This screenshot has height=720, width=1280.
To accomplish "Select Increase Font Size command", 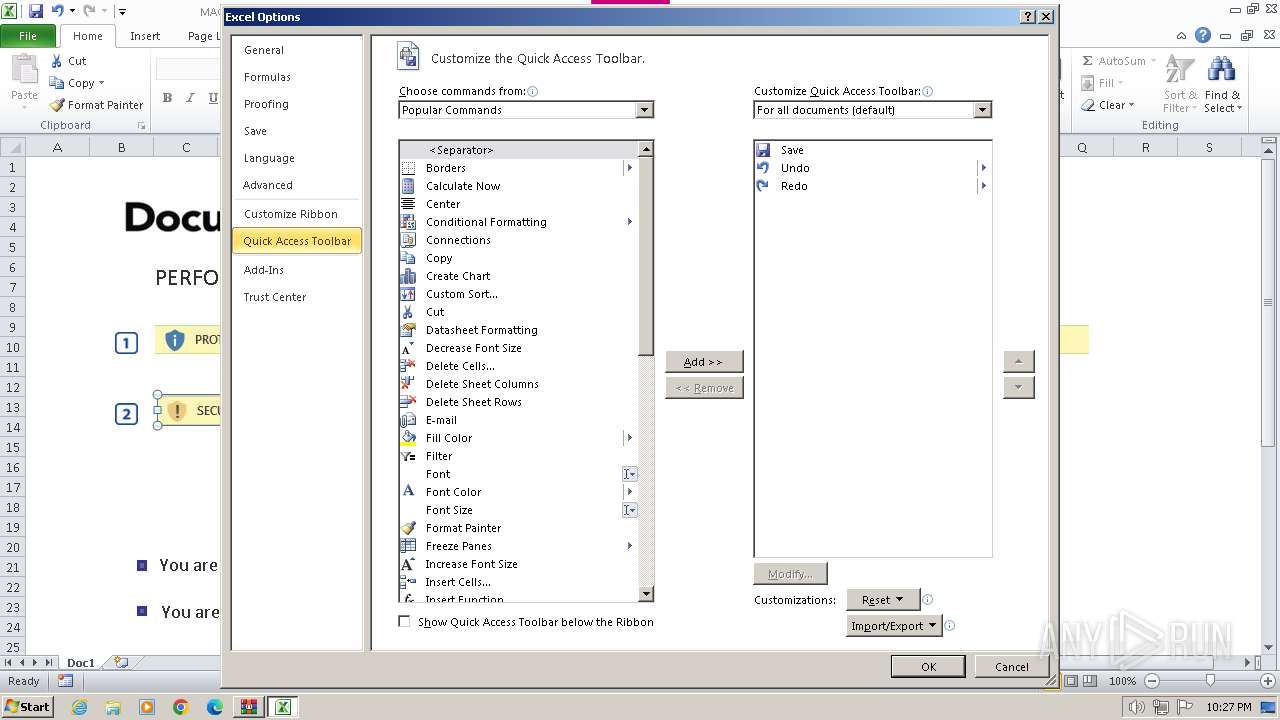I will click(x=518, y=564).
